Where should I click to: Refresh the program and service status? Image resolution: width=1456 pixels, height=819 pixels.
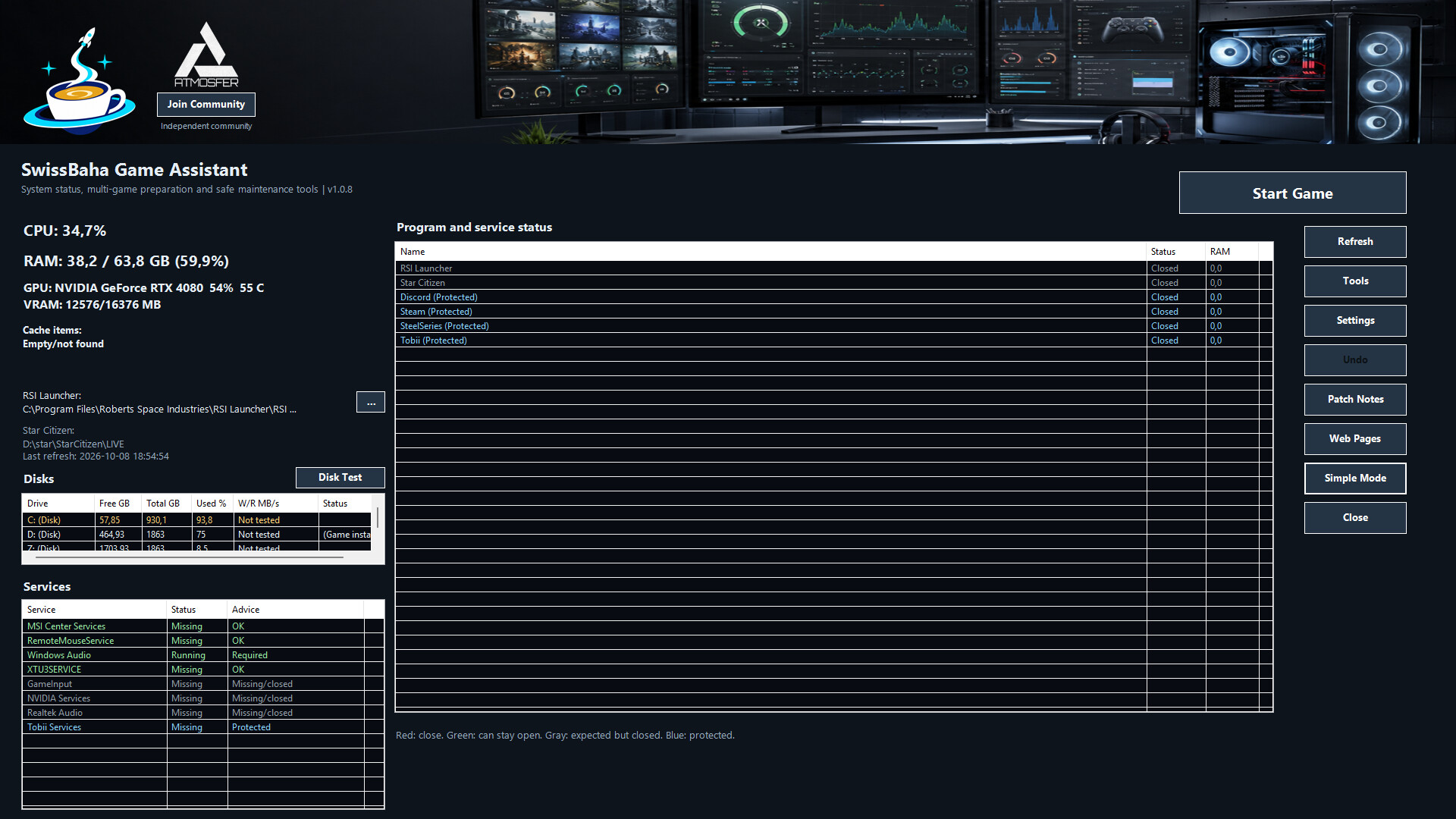(x=1355, y=242)
